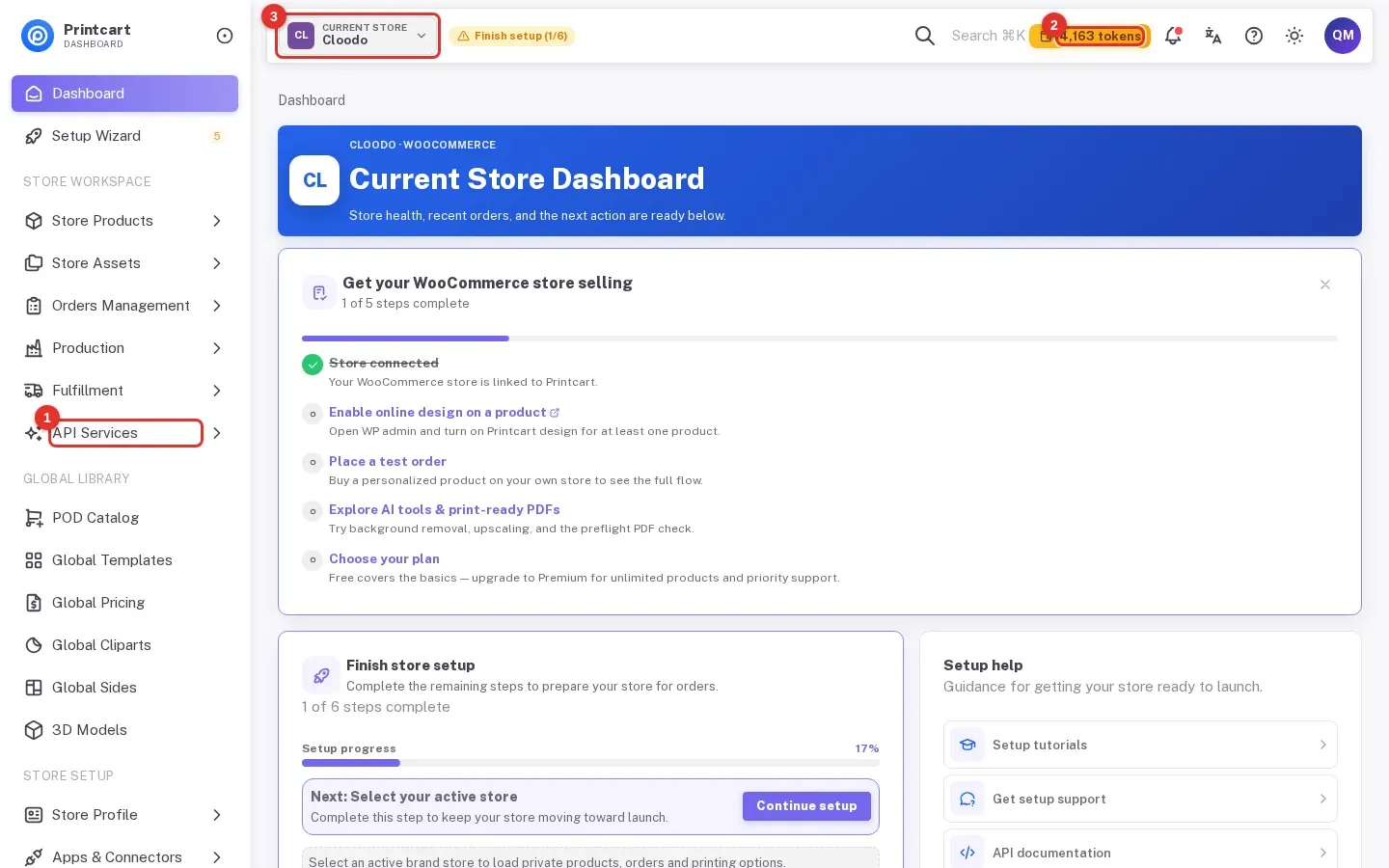Viewport: 1389px width, 868px height.
Task: Click the Store Products box icon
Action: point(34,221)
